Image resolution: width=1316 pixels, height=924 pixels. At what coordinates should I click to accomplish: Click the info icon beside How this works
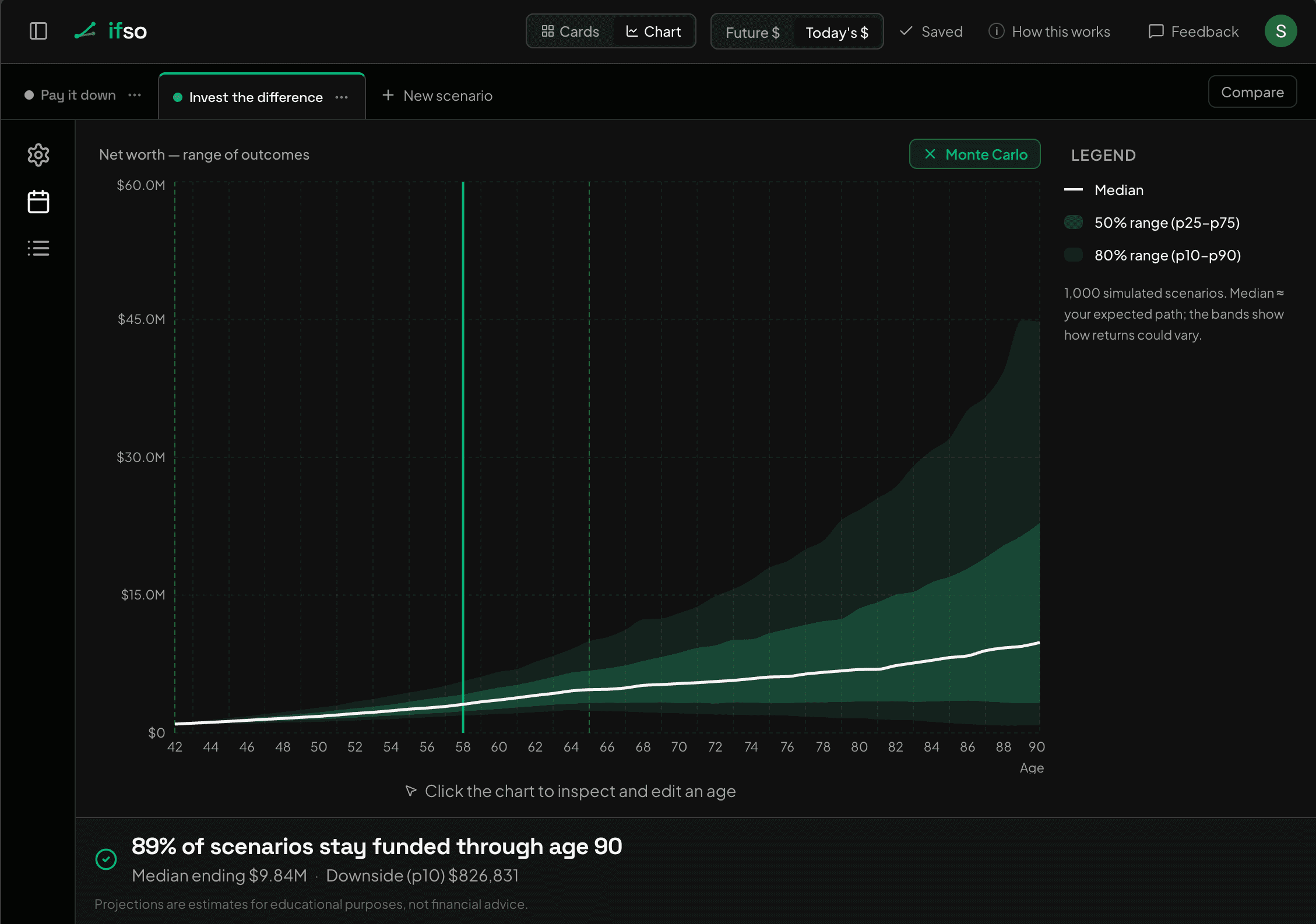pos(996,31)
